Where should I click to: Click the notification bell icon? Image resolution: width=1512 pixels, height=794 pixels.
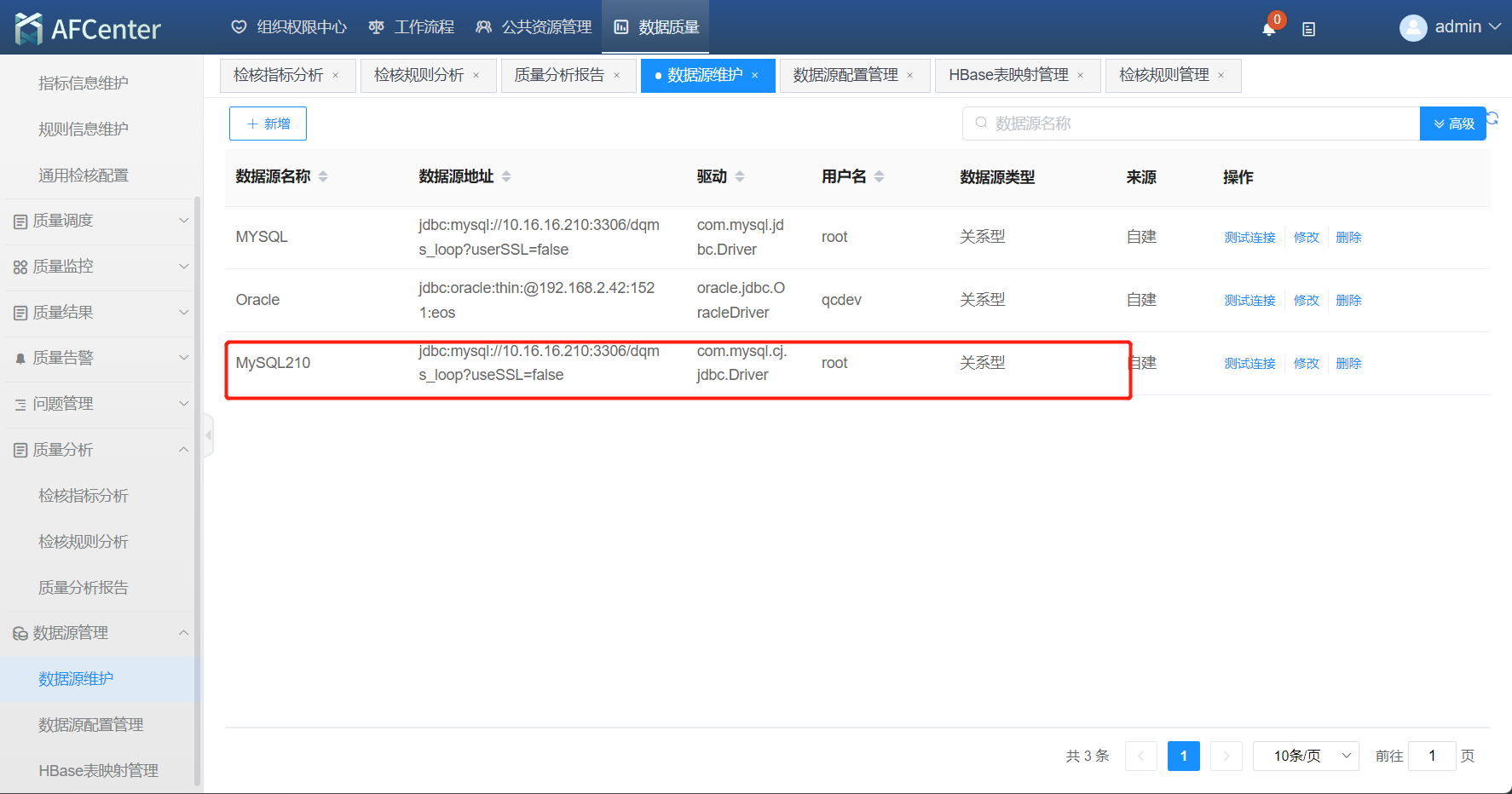pyautogui.click(x=1268, y=29)
